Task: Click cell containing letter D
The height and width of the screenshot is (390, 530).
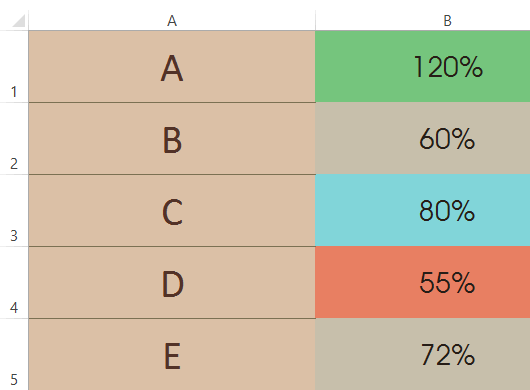Action: point(172,283)
